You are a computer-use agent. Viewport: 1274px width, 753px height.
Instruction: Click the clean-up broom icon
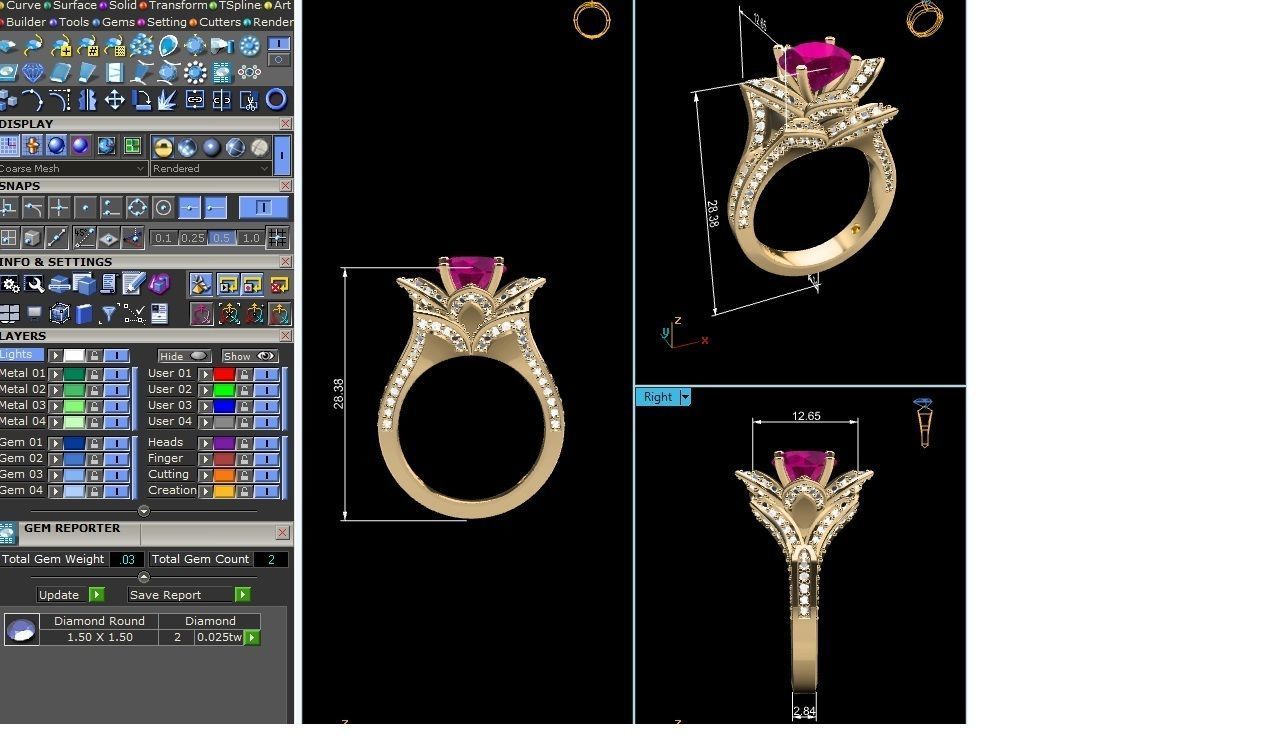pos(201,284)
